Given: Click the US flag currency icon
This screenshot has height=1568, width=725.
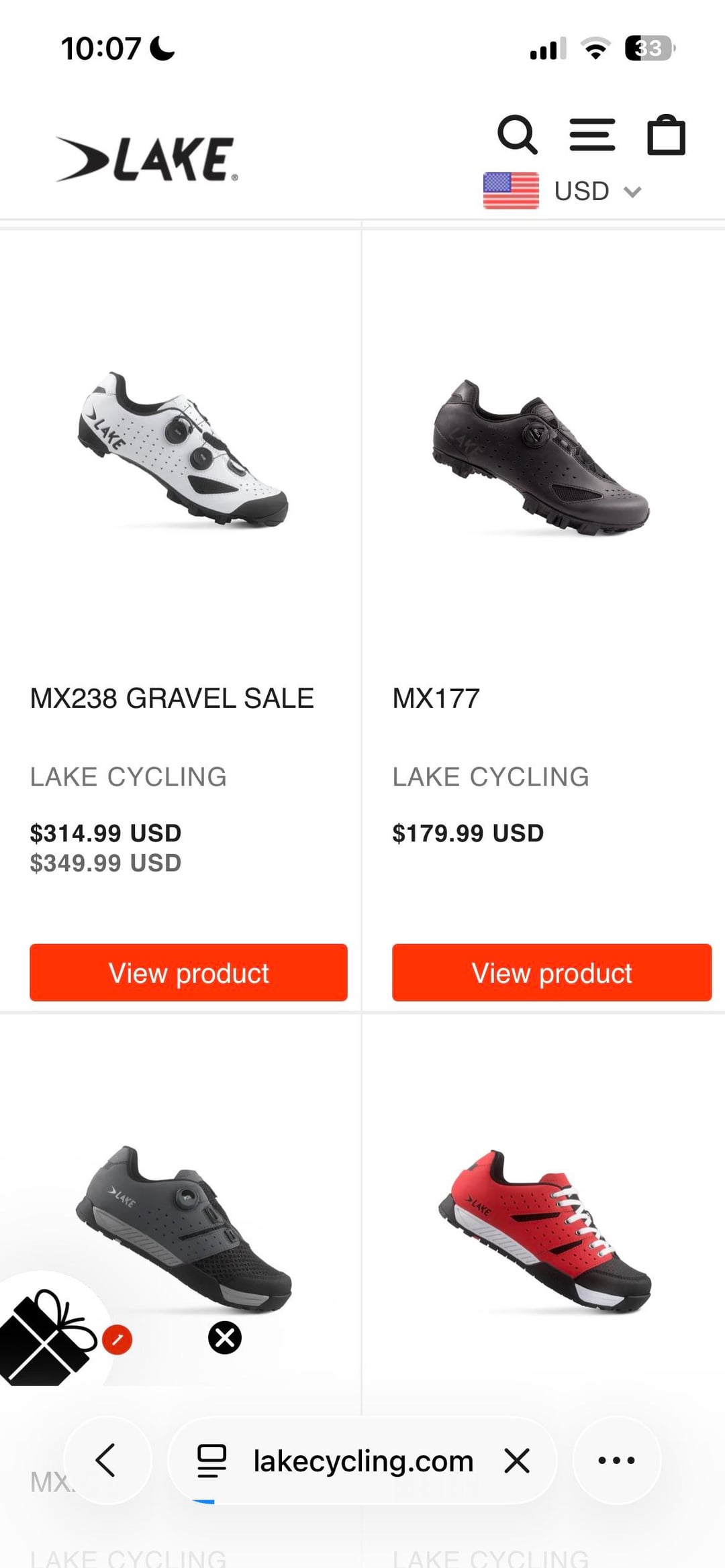Looking at the screenshot, I should (x=511, y=191).
